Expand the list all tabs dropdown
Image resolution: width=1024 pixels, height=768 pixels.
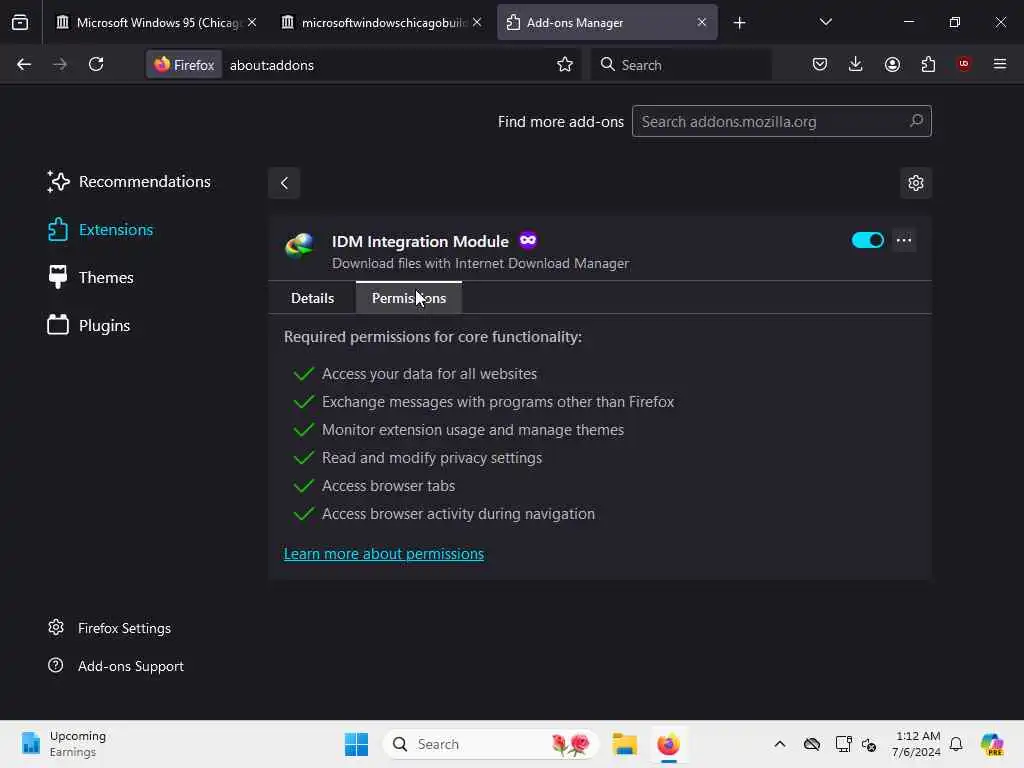pyautogui.click(x=825, y=22)
